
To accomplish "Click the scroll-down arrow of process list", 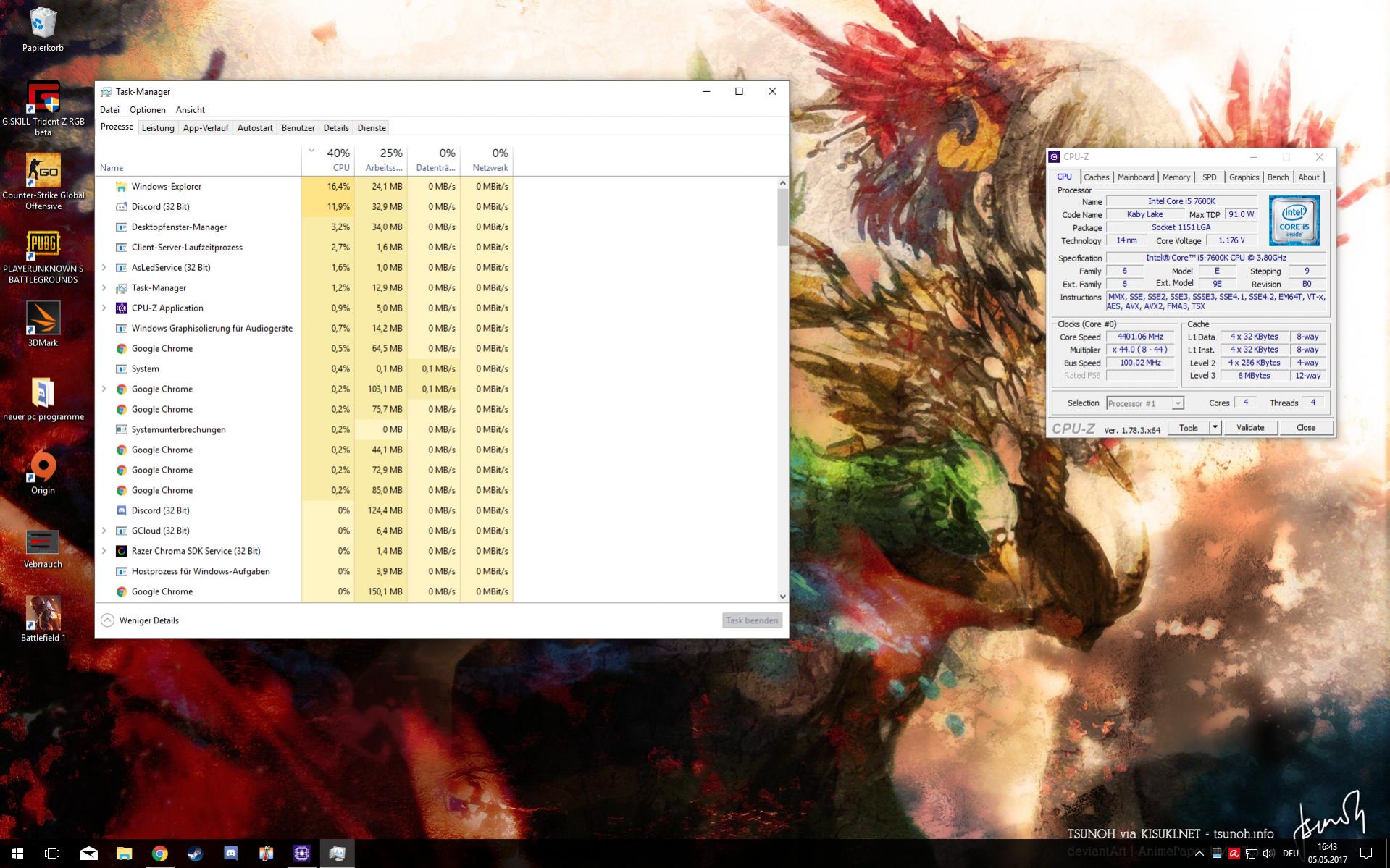I will coord(782,597).
